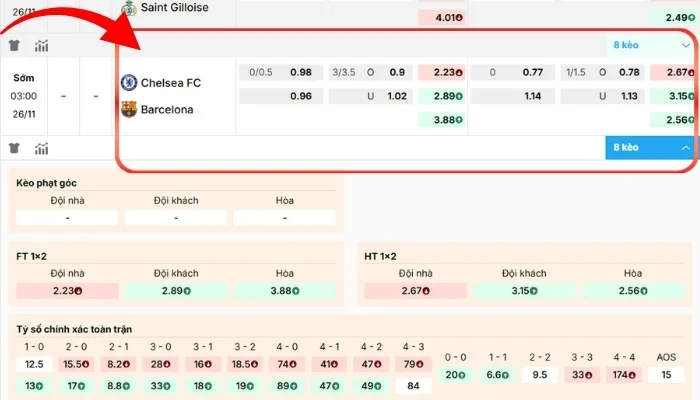
Task: Select Đội khách odds 2.89 in FT 1×2
Action: 176,290
